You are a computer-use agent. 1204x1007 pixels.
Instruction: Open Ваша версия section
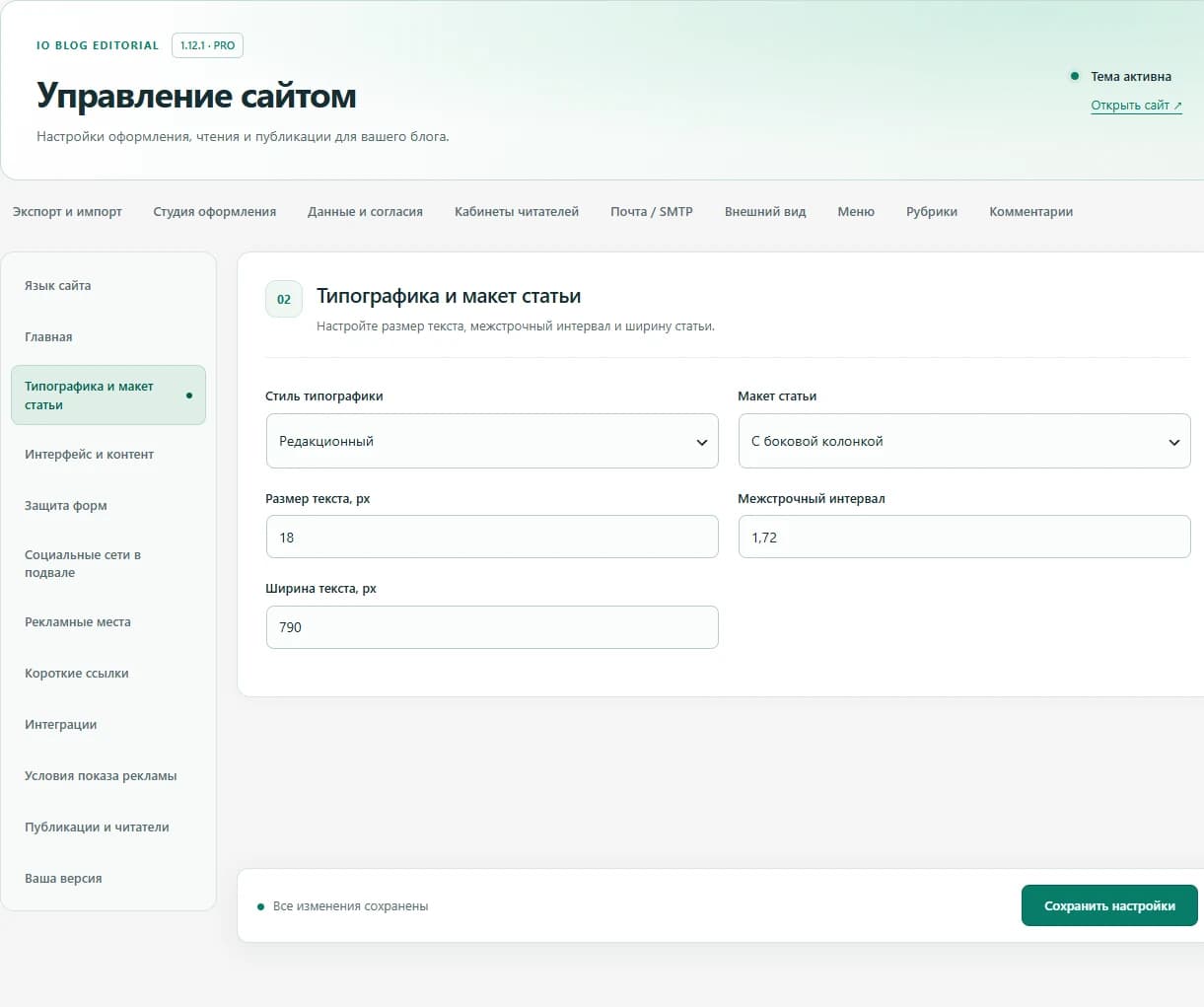(108, 879)
